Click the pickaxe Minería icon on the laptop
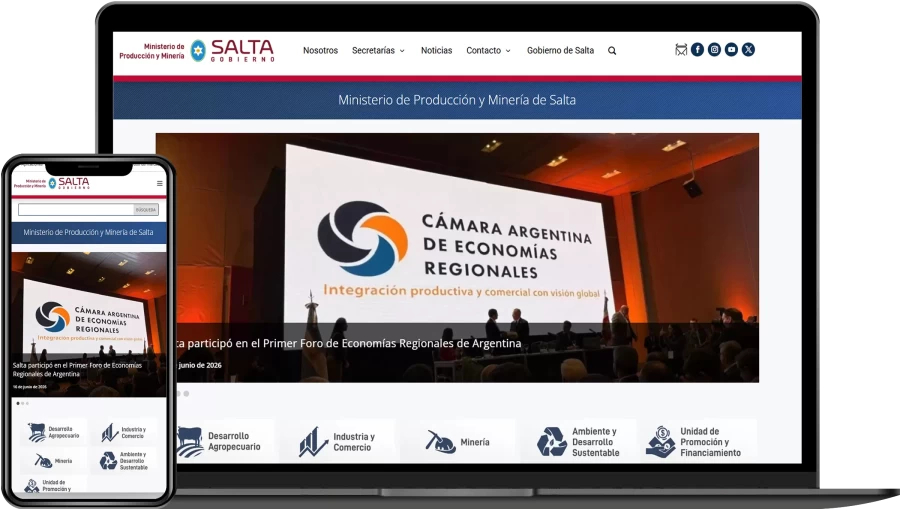The width and height of the screenshot is (900, 509). point(440,442)
